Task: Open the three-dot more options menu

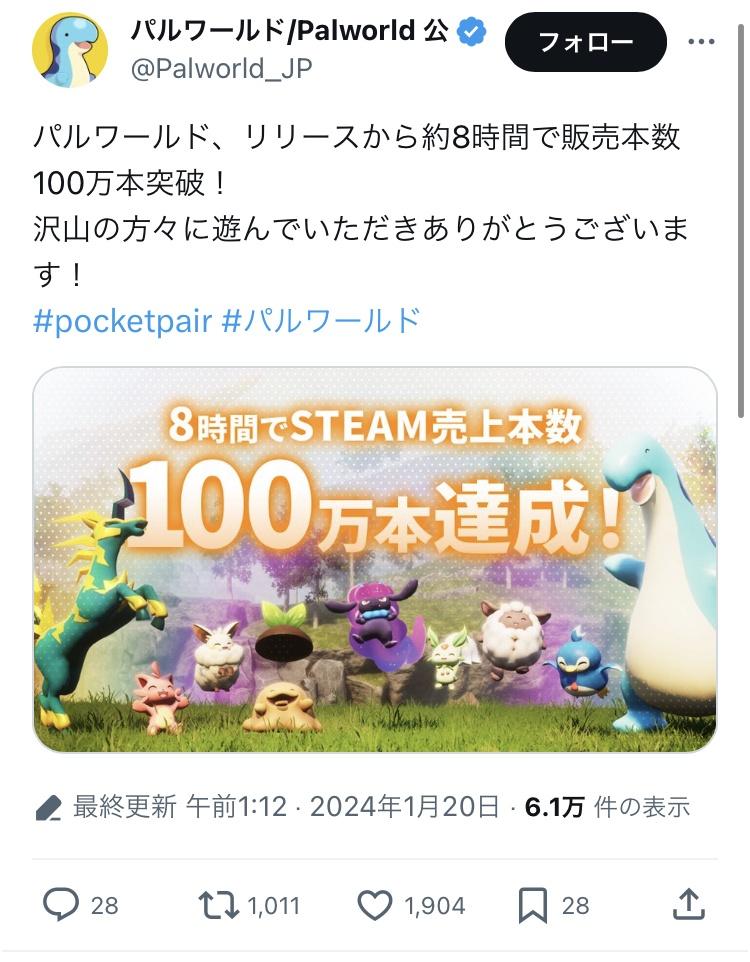Action: (x=702, y=42)
